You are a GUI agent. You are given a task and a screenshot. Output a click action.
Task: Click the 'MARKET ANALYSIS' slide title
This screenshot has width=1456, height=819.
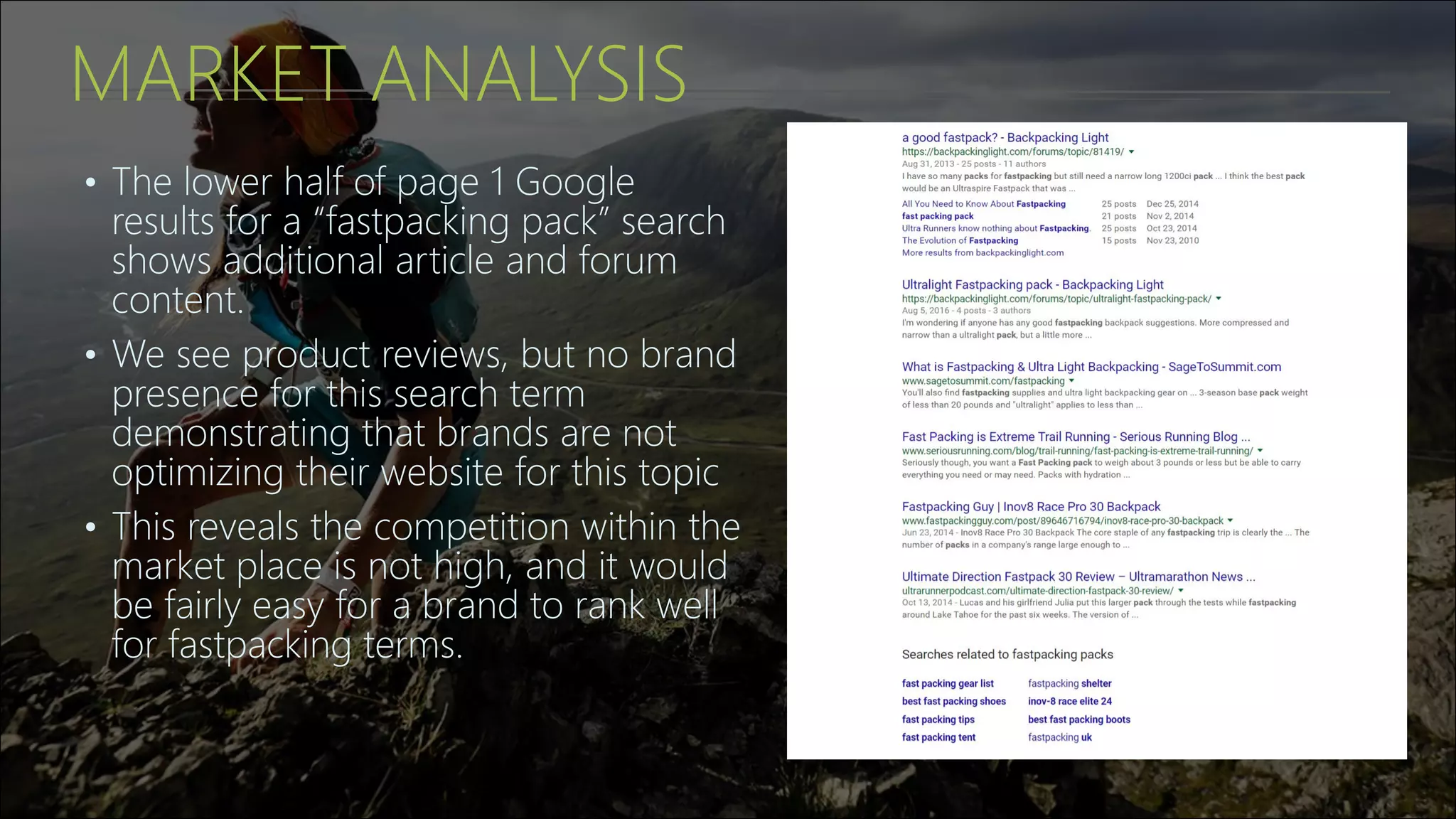(378, 74)
